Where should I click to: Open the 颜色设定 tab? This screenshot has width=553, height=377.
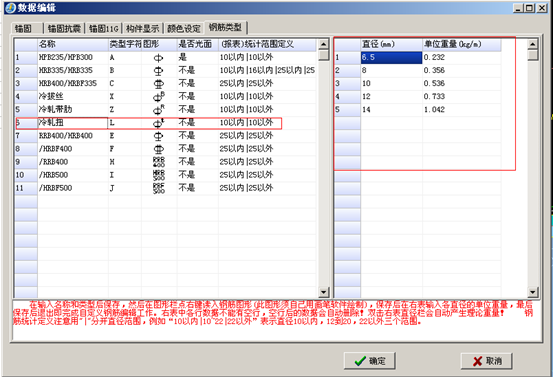[x=183, y=28]
